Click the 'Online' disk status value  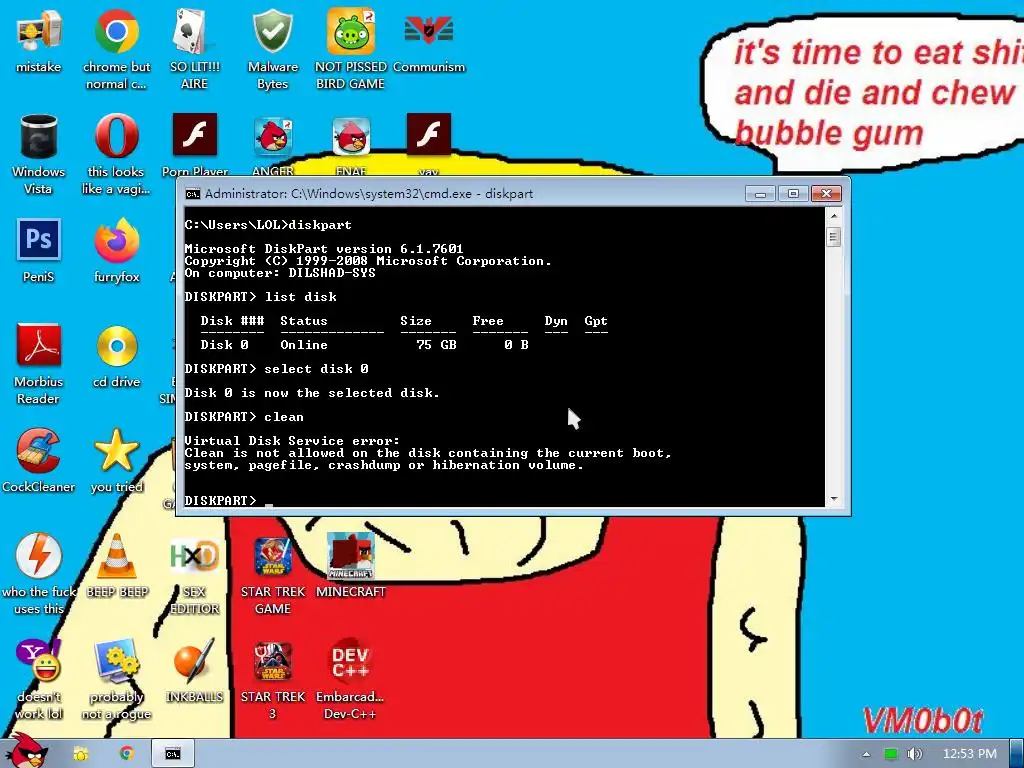[x=304, y=345]
